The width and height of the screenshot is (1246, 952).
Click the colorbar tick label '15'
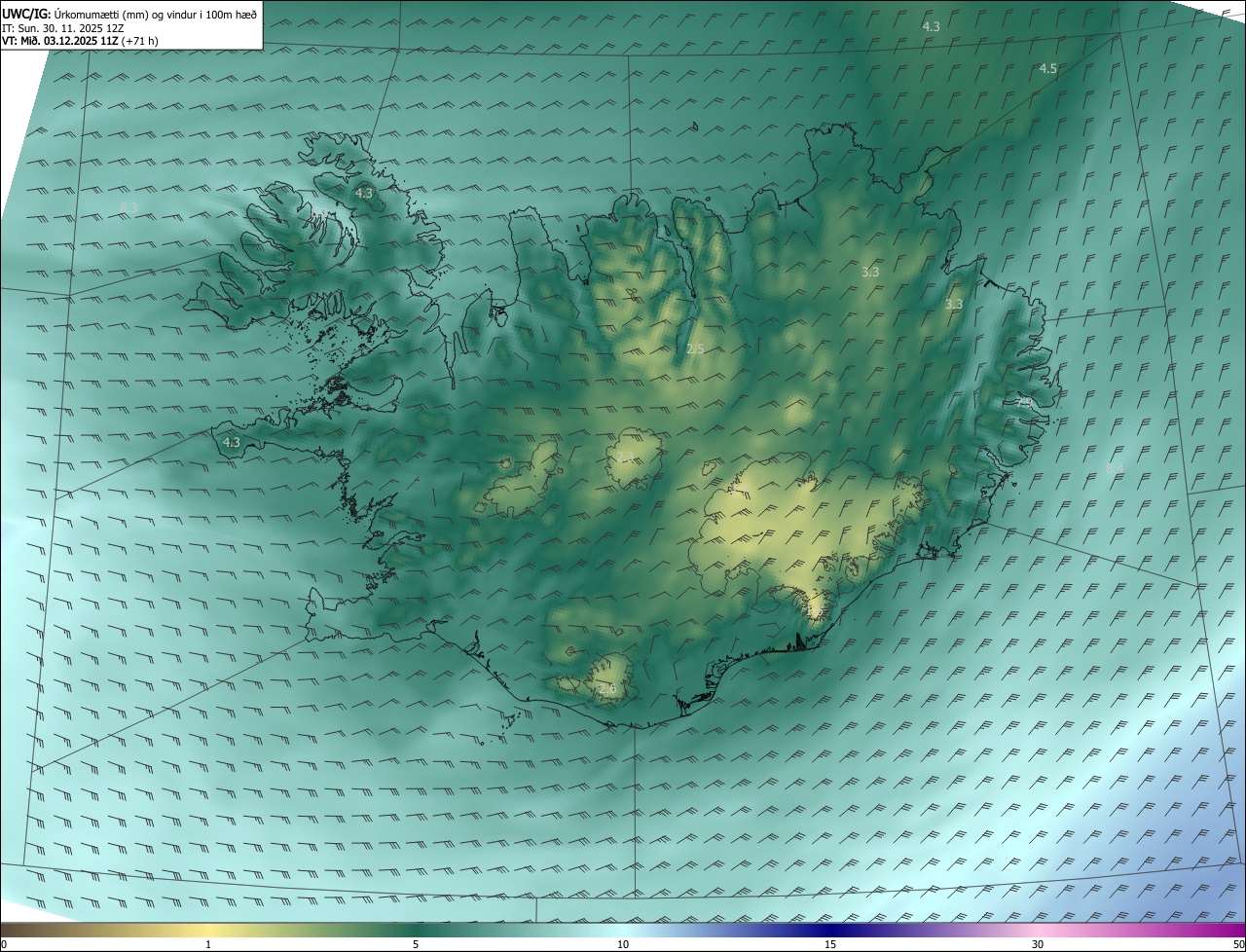pos(830,944)
